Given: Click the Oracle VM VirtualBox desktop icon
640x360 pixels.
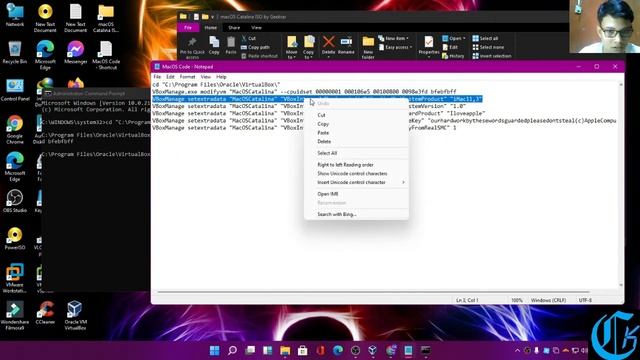Looking at the screenshot, I should point(75,316).
